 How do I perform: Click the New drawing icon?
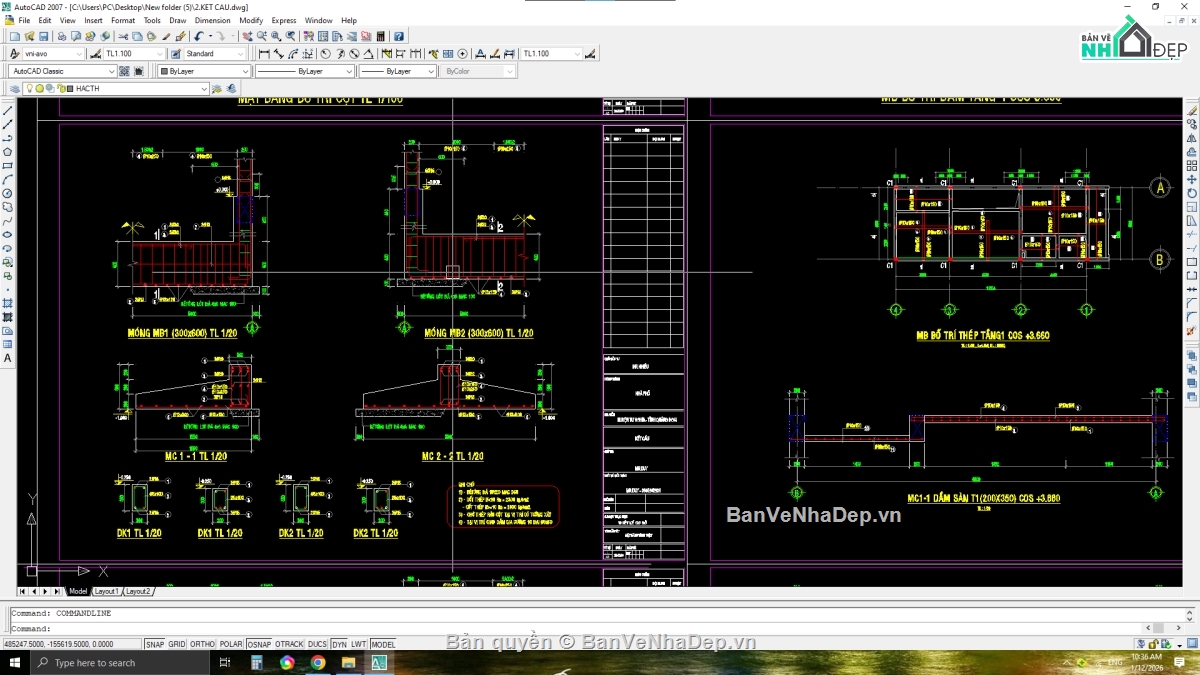tap(14, 36)
